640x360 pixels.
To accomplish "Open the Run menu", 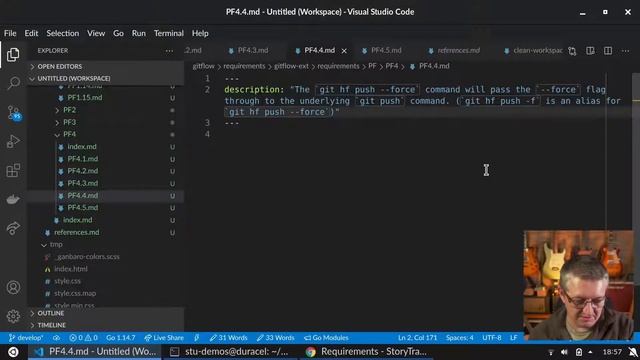I will [139, 33].
